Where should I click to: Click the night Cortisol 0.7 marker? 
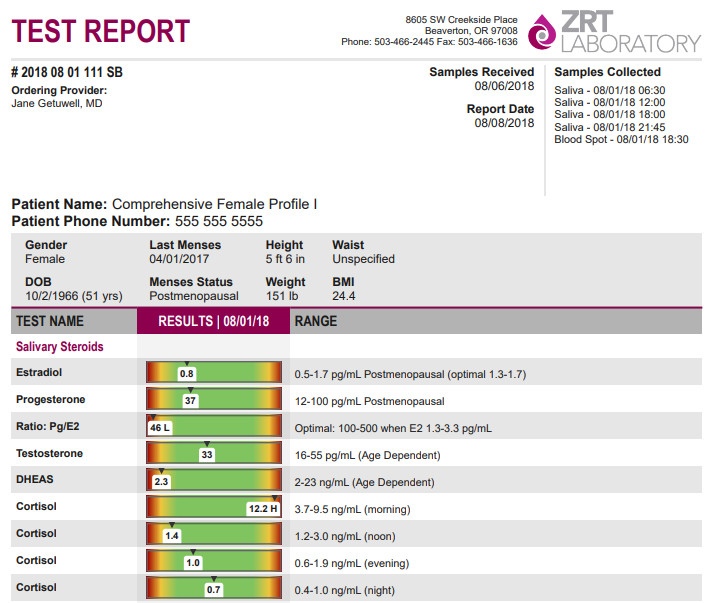[213, 590]
